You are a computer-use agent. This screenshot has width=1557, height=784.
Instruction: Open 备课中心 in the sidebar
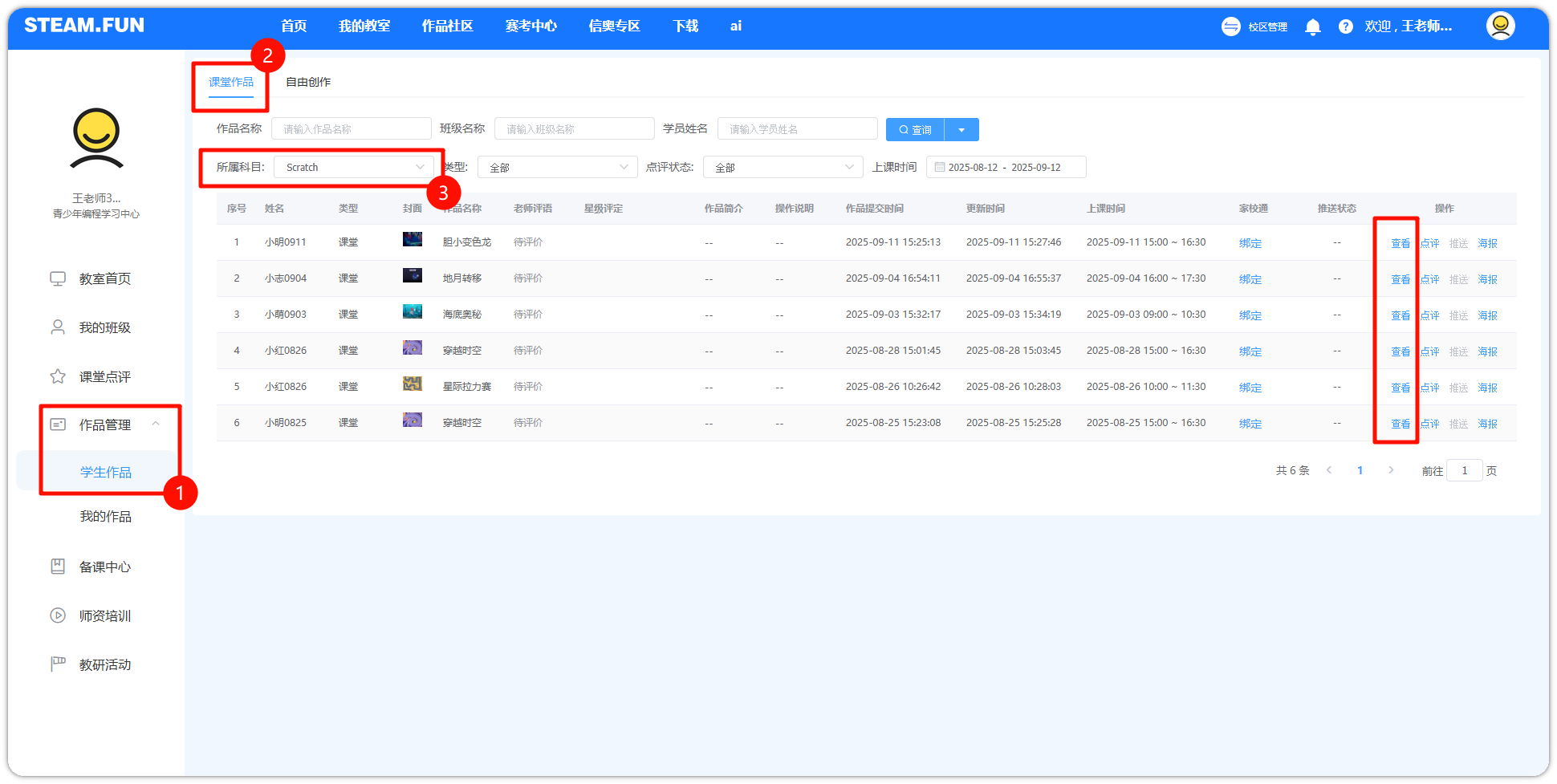[104, 567]
